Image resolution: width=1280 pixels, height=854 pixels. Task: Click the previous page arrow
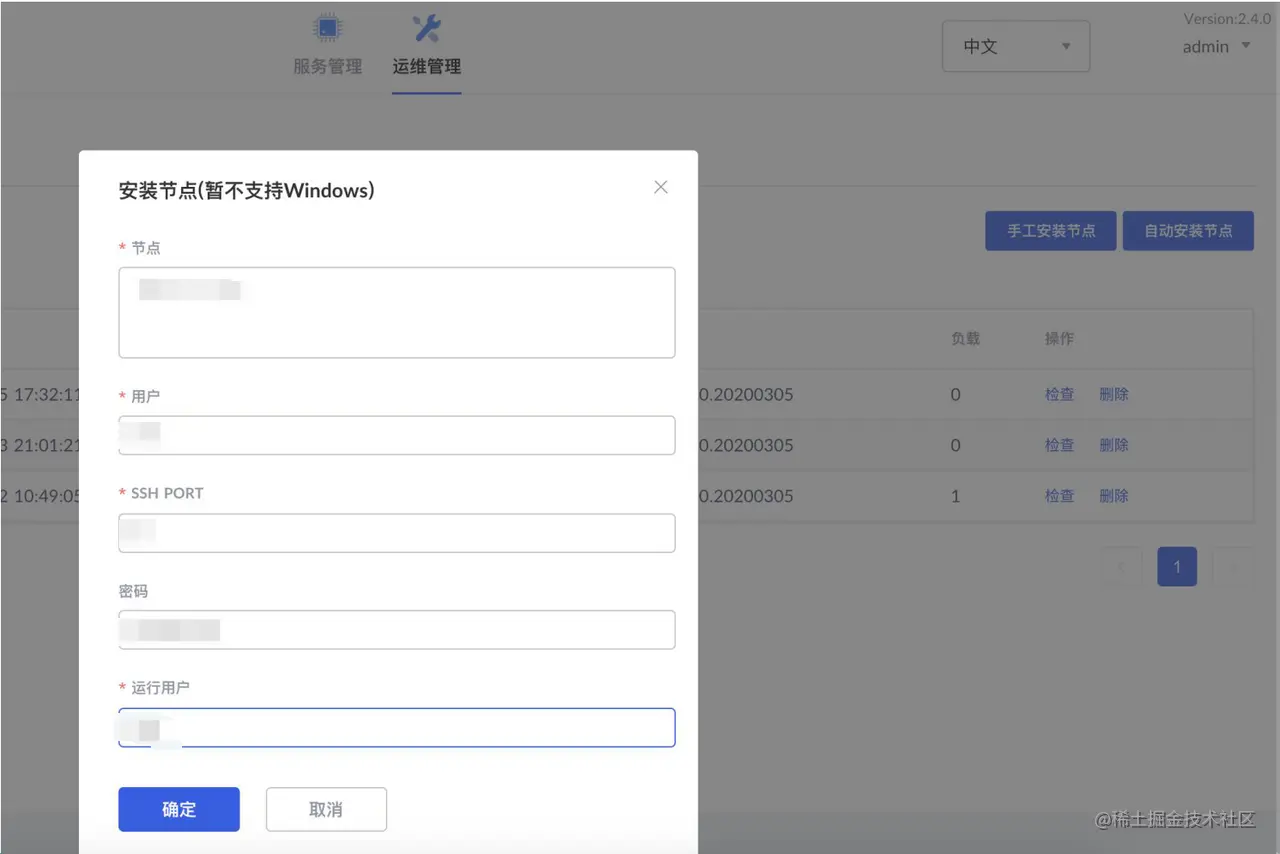1122,567
